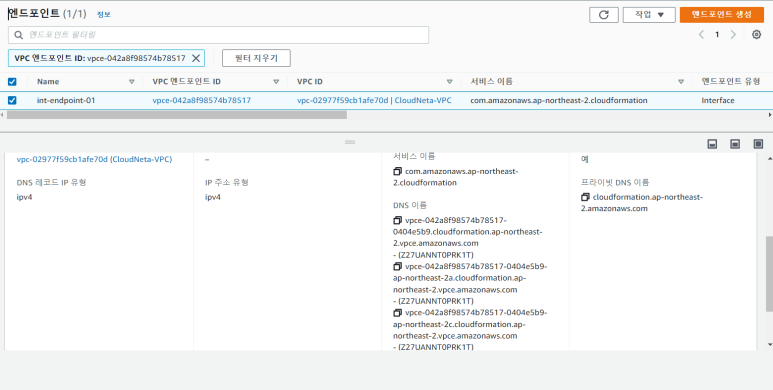Sort by 서비스 이름 column
The image size is (773, 390).
(681, 82)
